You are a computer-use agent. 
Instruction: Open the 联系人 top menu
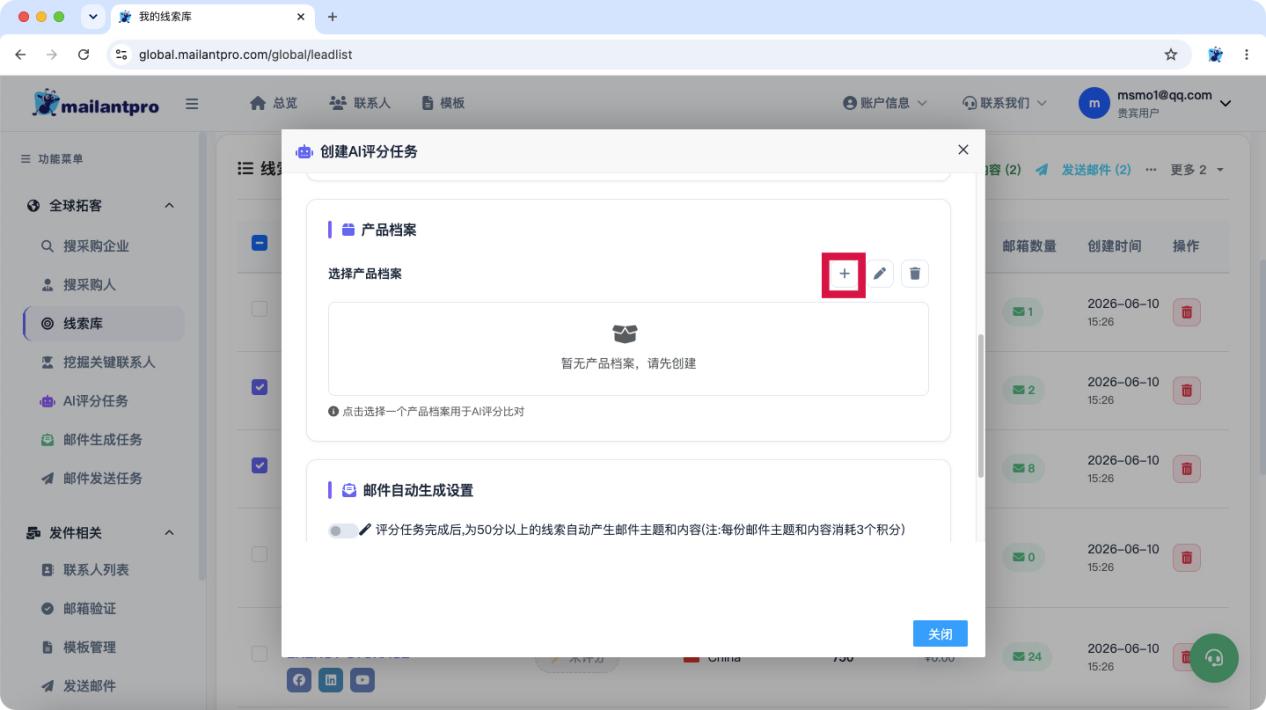pos(360,103)
